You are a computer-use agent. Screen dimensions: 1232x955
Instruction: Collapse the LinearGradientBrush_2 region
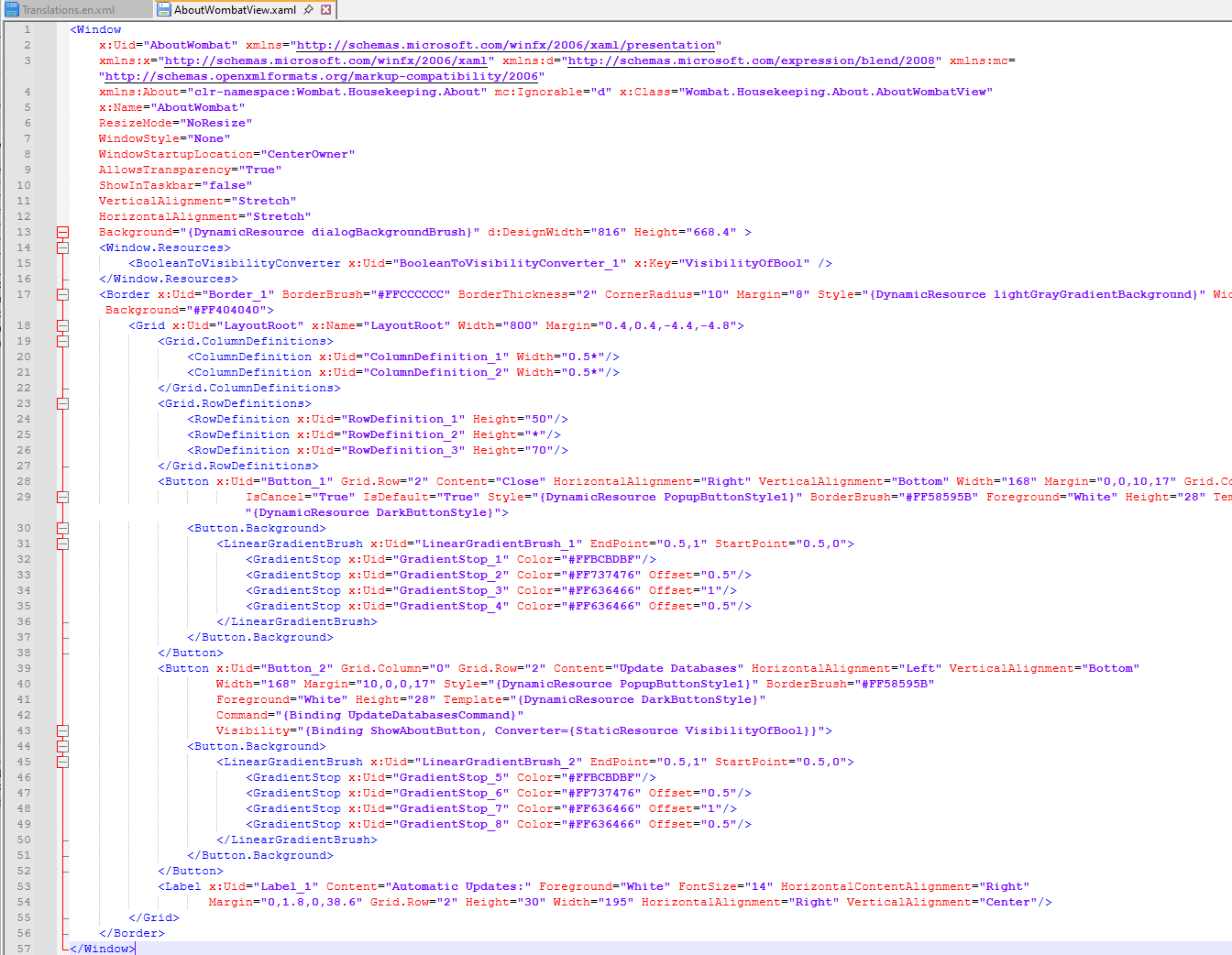(62, 762)
